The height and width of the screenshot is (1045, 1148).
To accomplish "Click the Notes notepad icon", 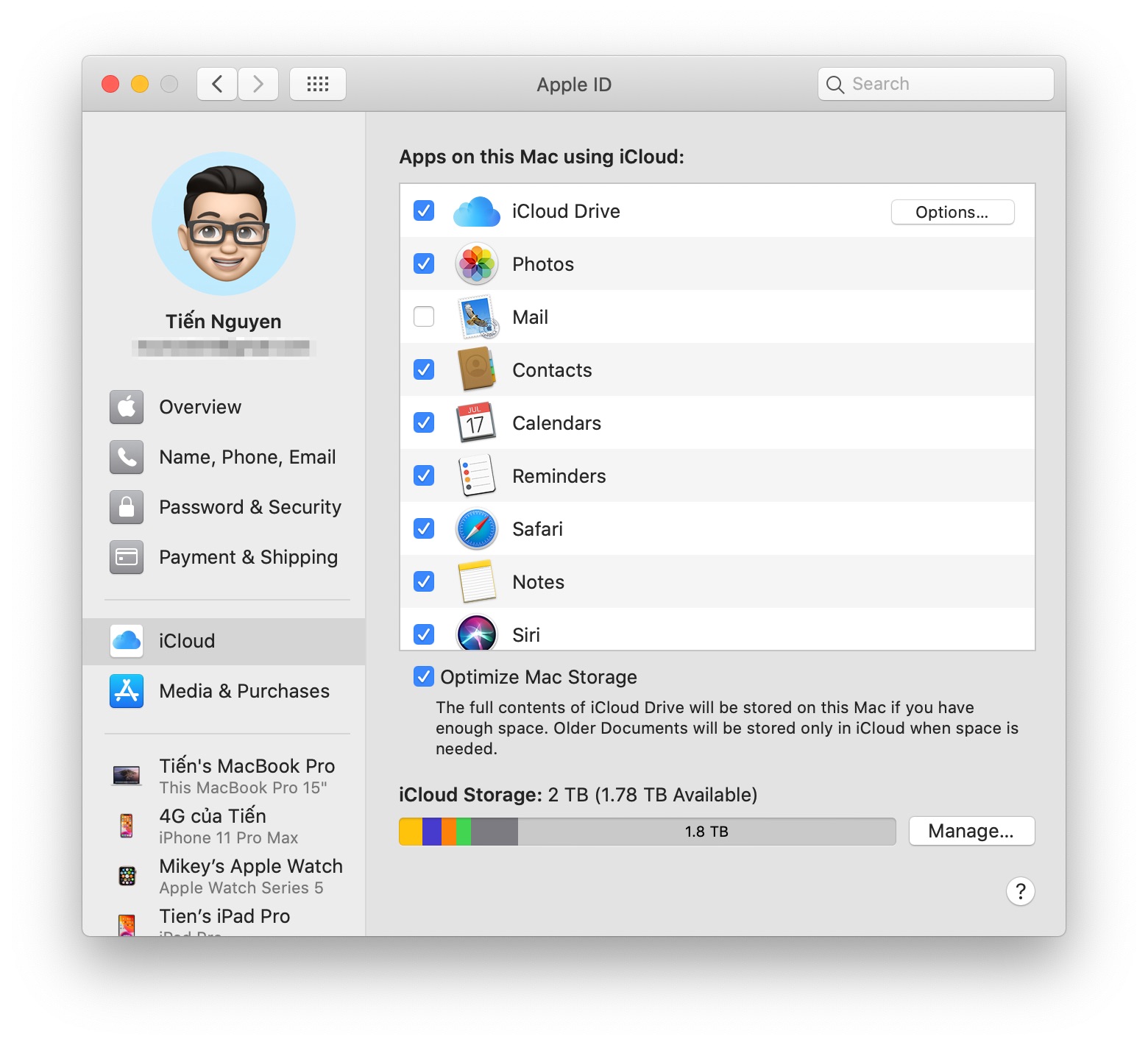I will coord(477,581).
